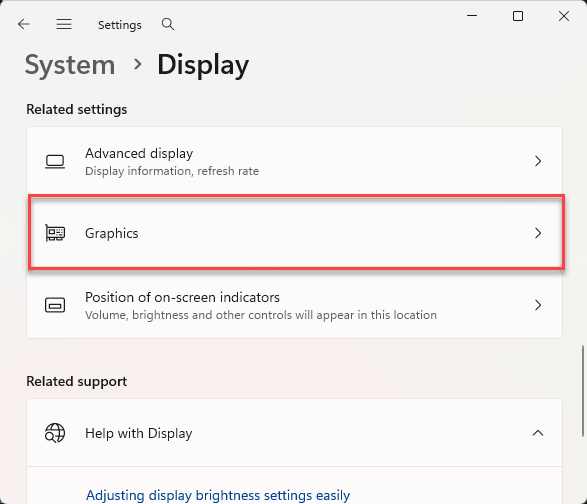Click the Help with Display label
This screenshot has height=504, width=587.
(x=139, y=433)
